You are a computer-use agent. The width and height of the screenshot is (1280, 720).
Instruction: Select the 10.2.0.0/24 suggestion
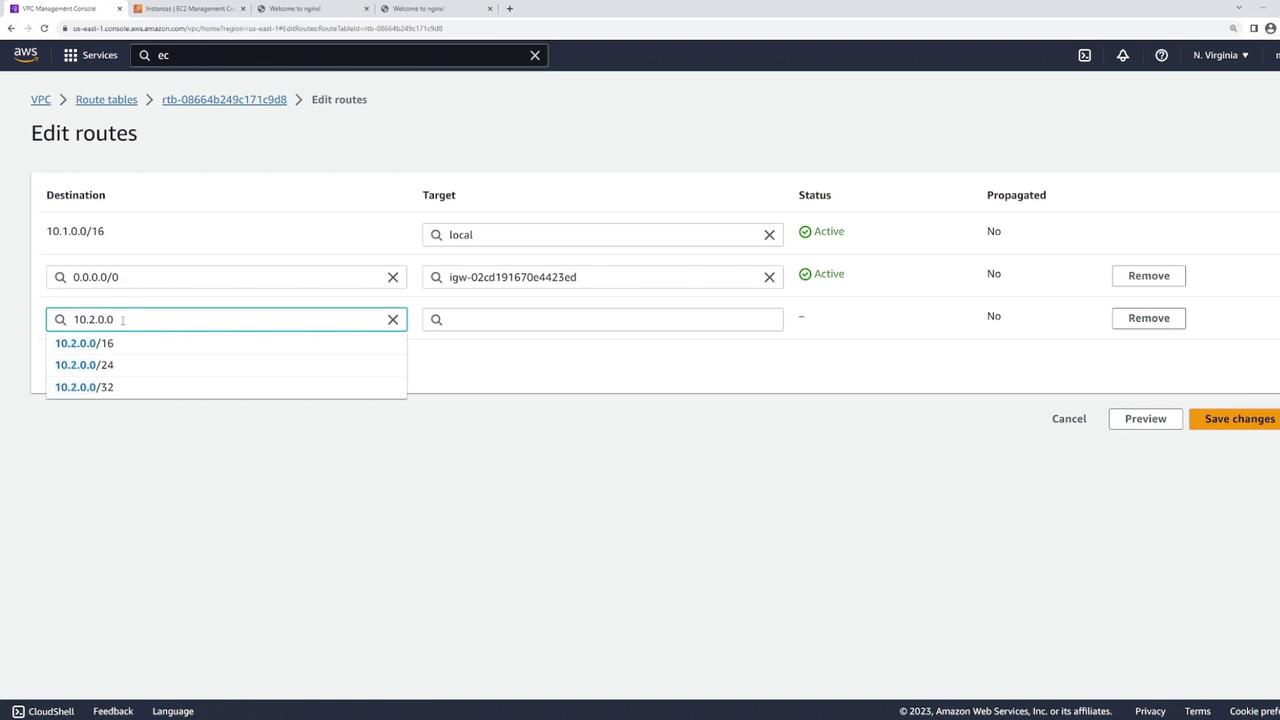click(x=226, y=365)
